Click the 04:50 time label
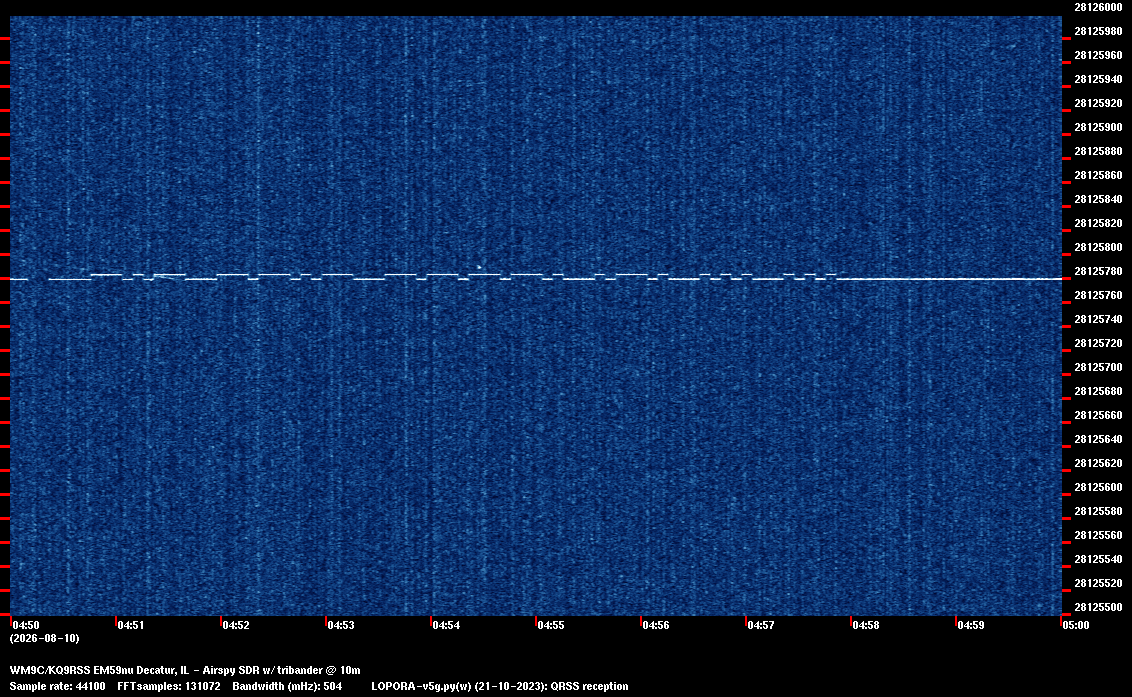 tap(26, 625)
